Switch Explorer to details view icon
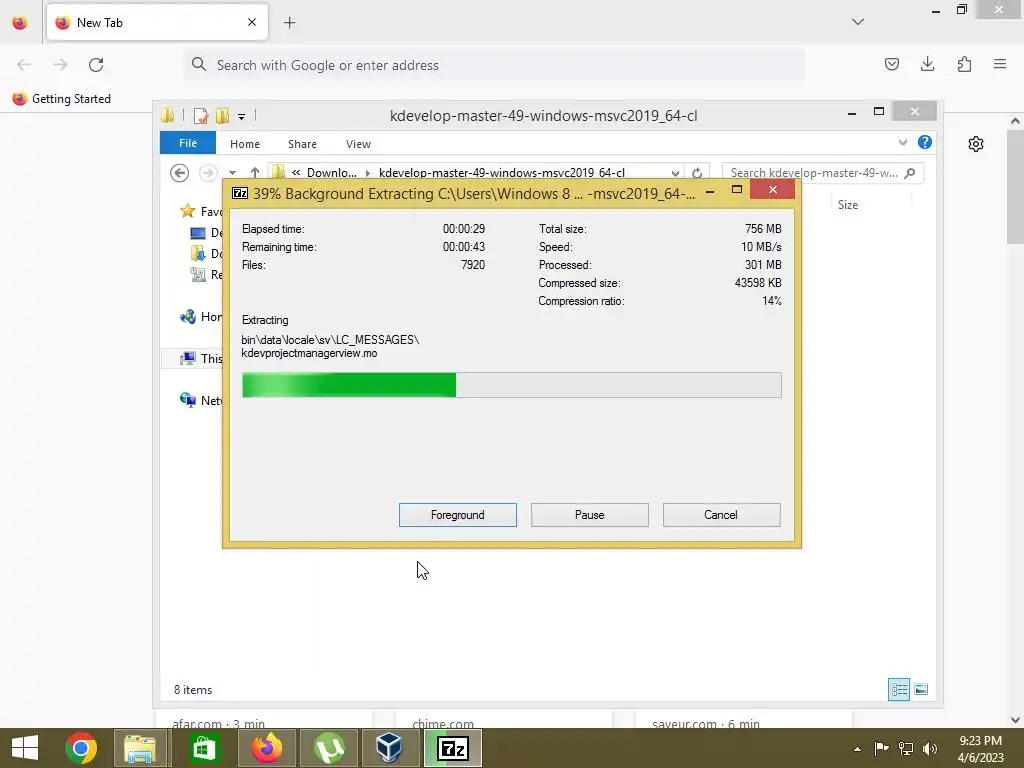The image size is (1024, 768). (899, 689)
